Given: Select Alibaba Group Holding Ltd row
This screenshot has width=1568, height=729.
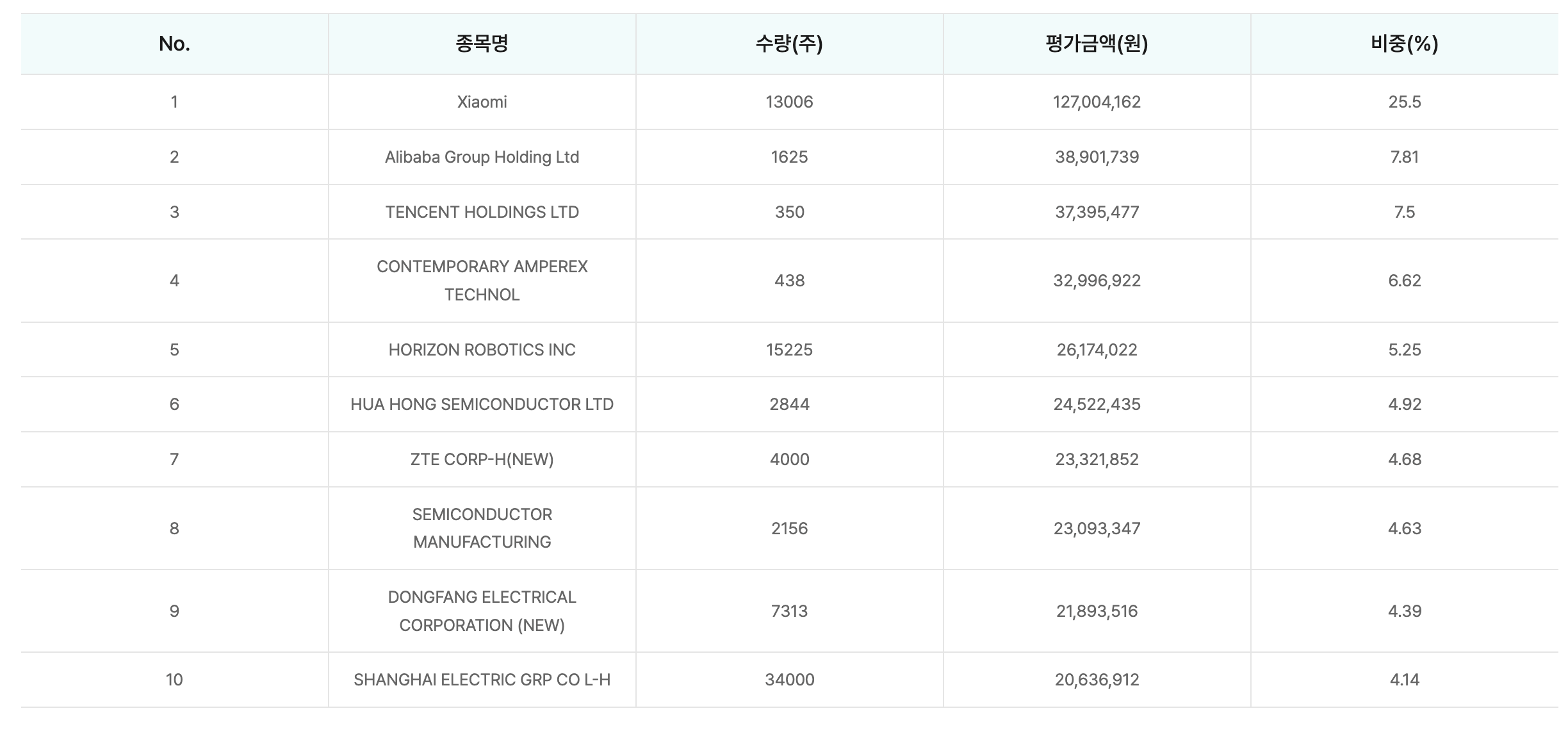Looking at the screenshot, I should pyautogui.click(x=482, y=157).
